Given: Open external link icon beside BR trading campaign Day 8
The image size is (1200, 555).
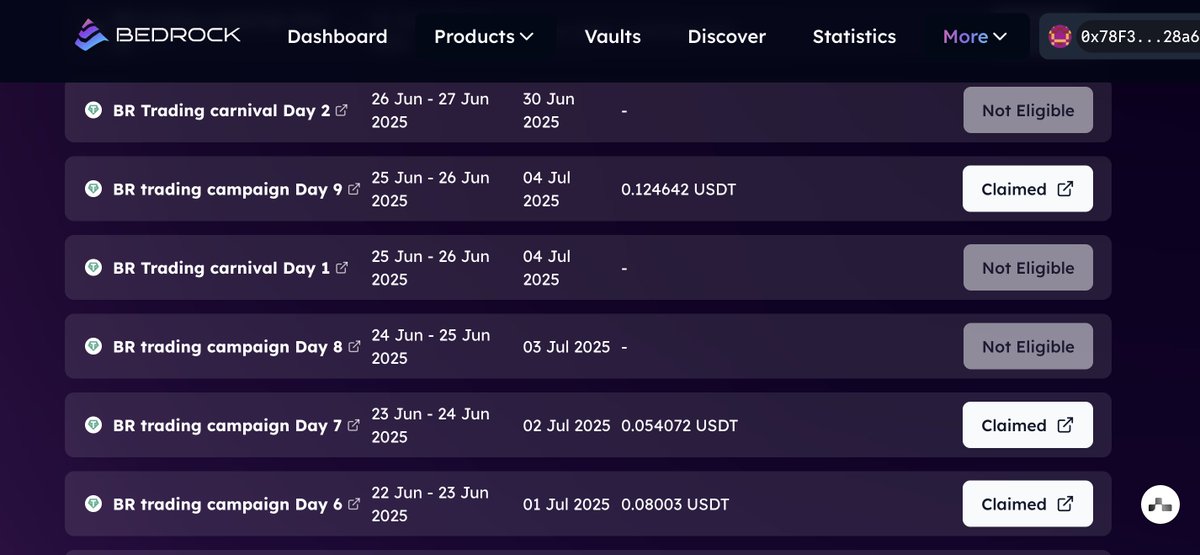Looking at the screenshot, I should [353, 347].
